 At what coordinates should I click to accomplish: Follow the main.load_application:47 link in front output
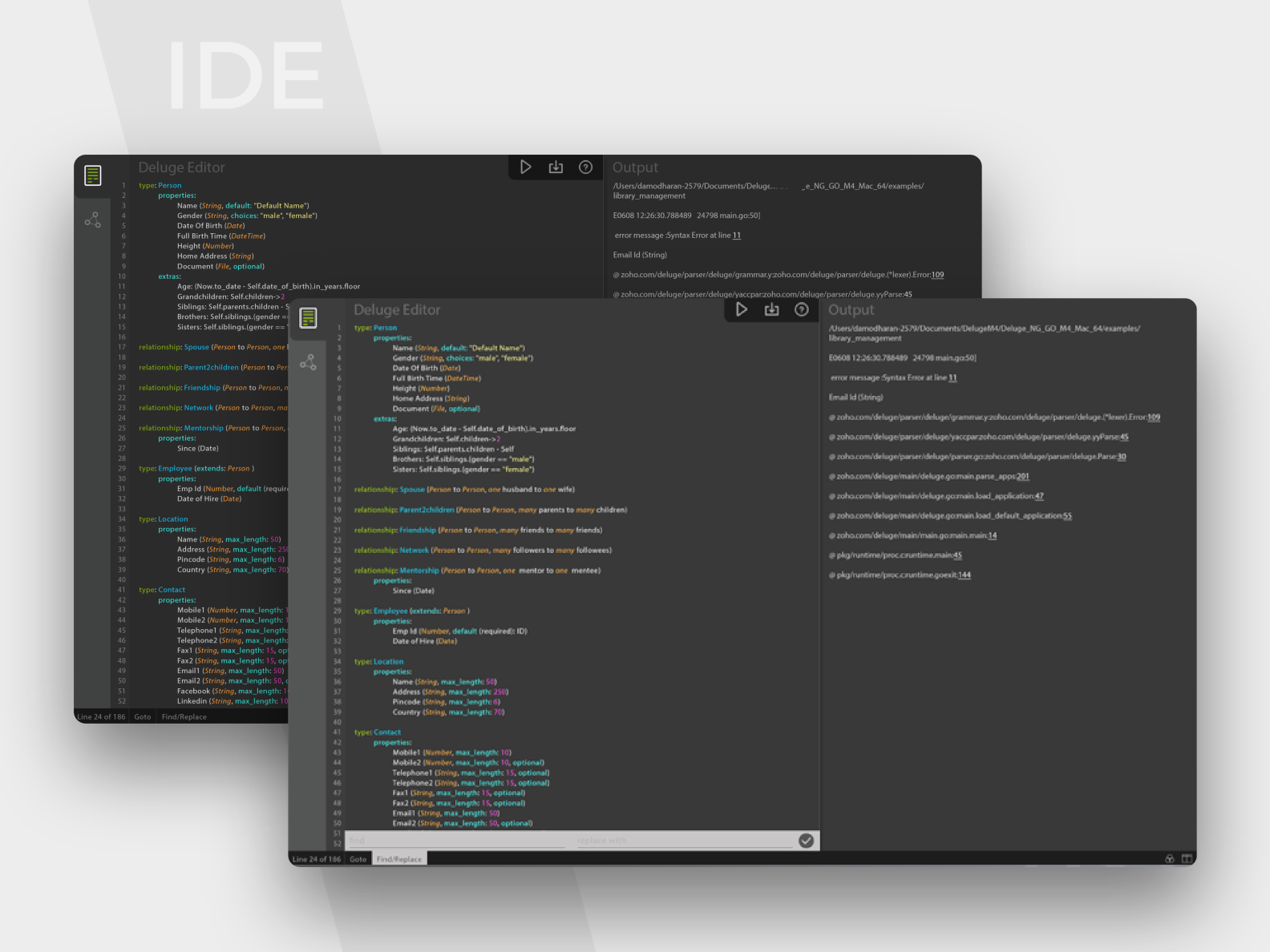click(1039, 496)
